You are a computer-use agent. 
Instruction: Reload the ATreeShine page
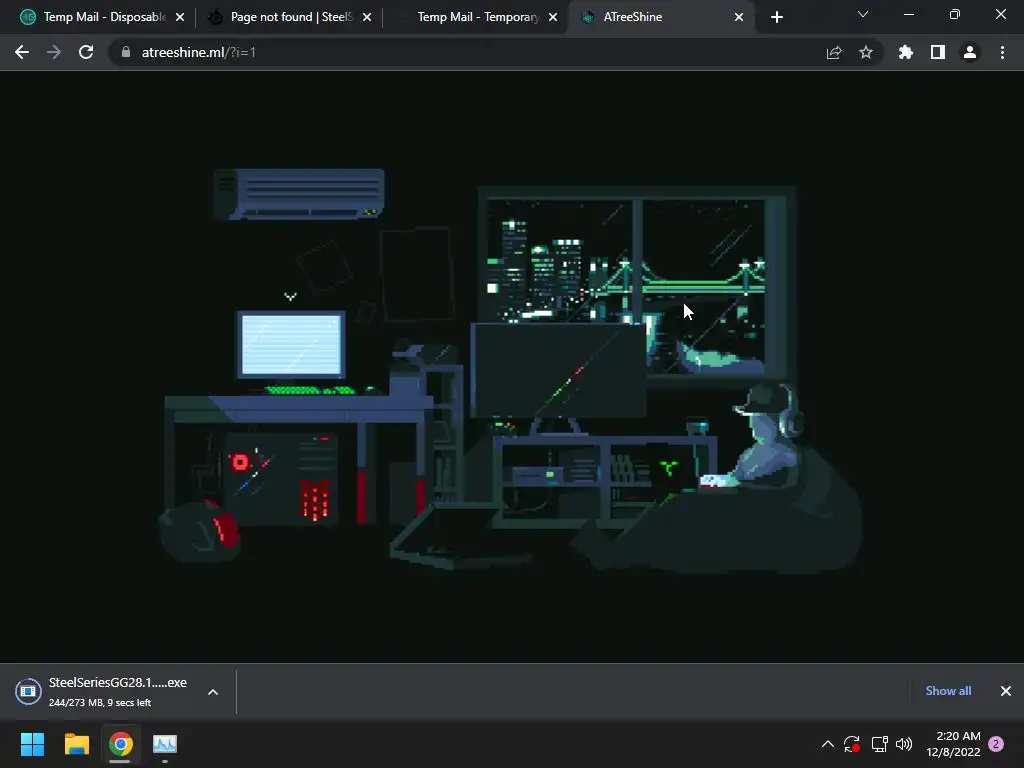click(86, 52)
